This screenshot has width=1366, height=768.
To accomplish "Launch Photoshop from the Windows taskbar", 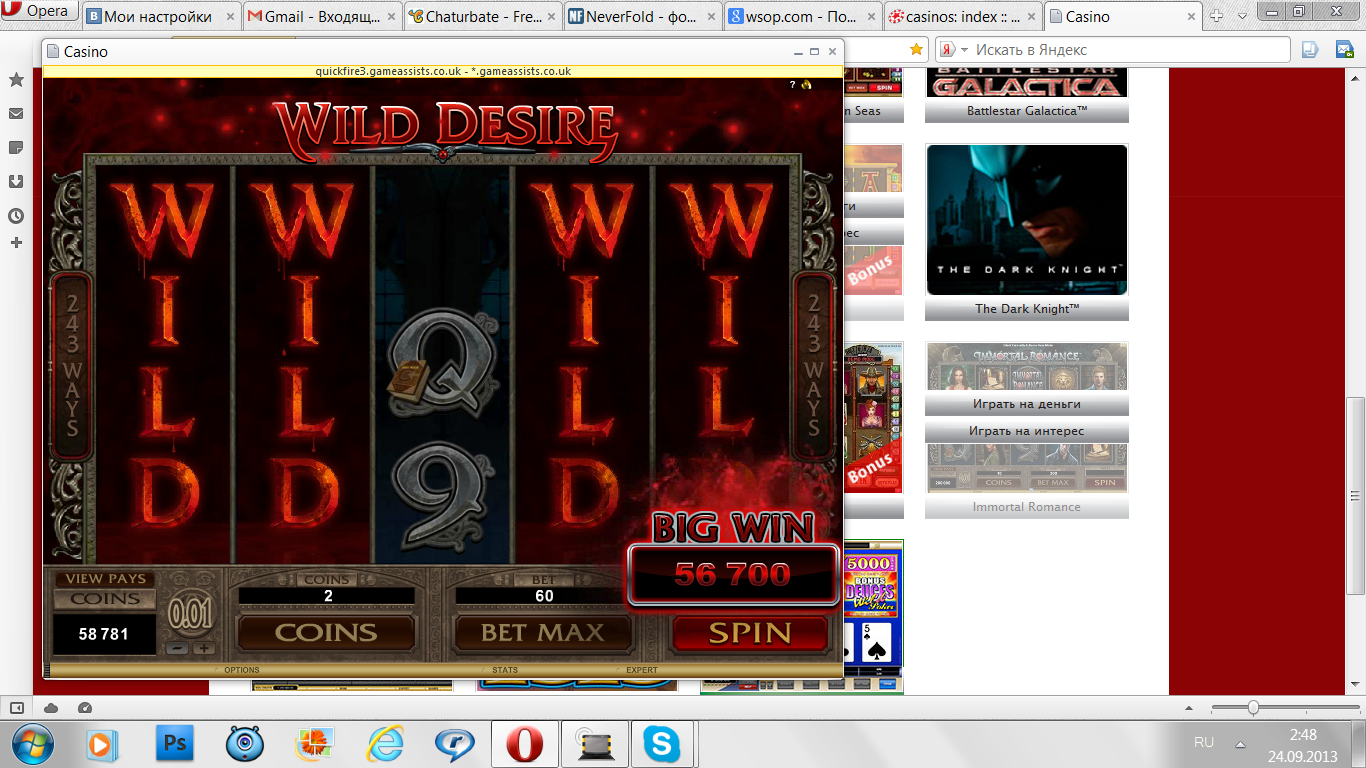I will (x=175, y=744).
